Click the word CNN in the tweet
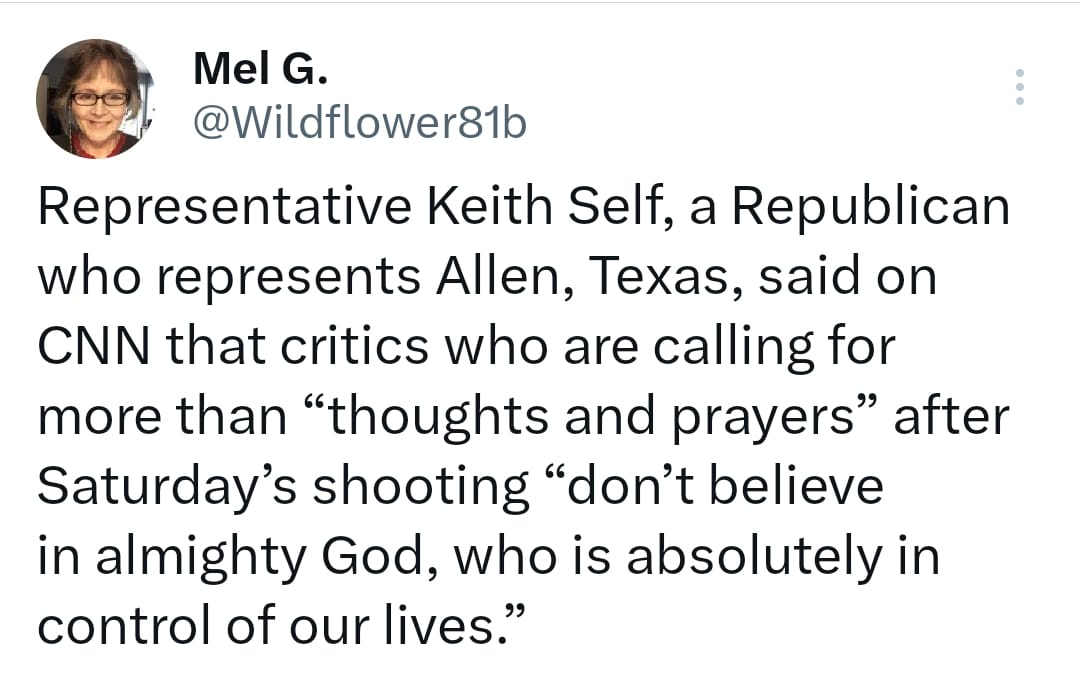This screenshot has width=1080, height=696. (x=94, y=346)
